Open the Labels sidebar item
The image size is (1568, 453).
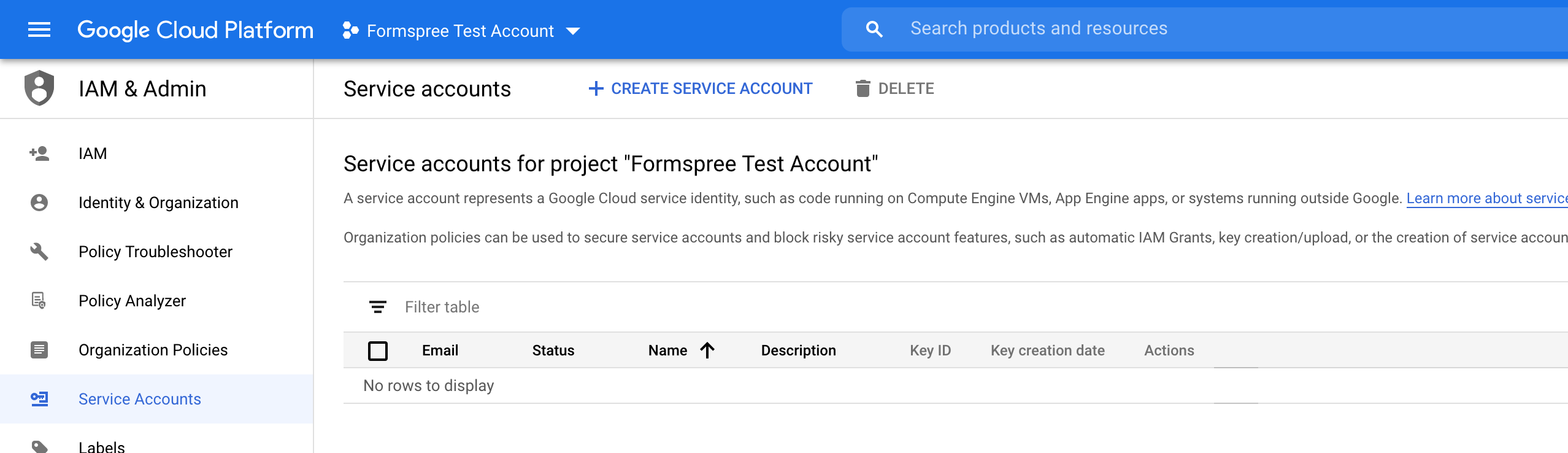pos(102,446)
